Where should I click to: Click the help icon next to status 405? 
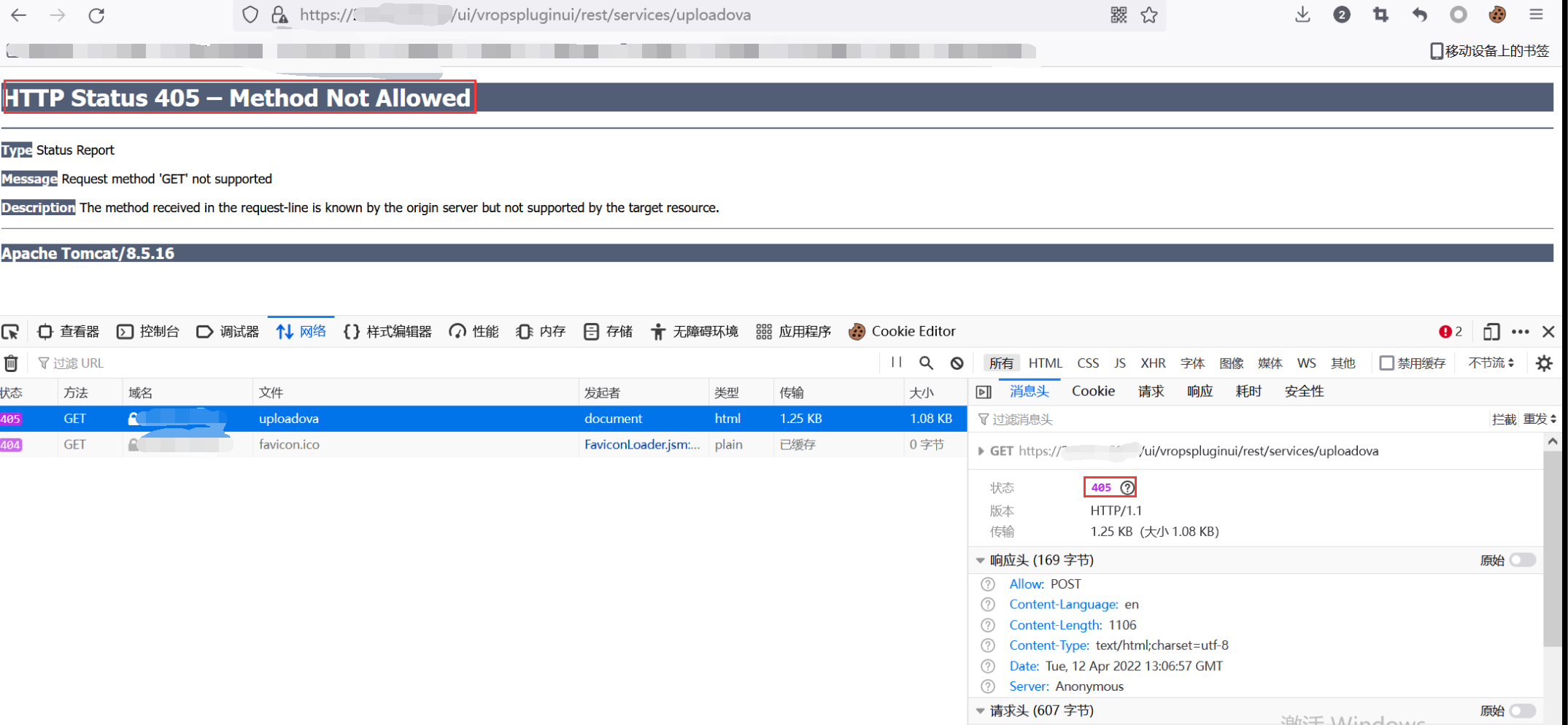pos(1127,487)
